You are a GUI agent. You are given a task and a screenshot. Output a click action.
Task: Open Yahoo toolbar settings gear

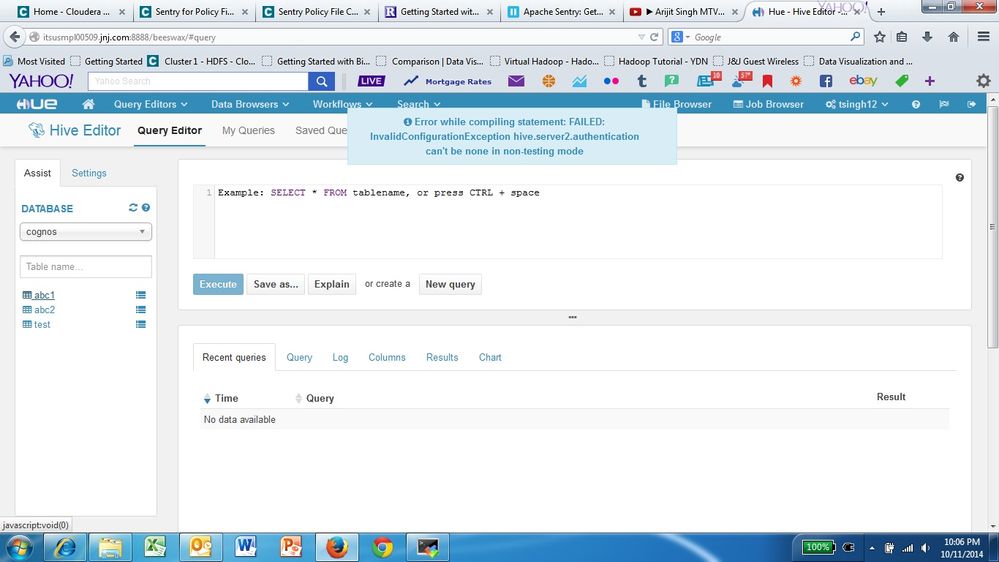point(983,81)
